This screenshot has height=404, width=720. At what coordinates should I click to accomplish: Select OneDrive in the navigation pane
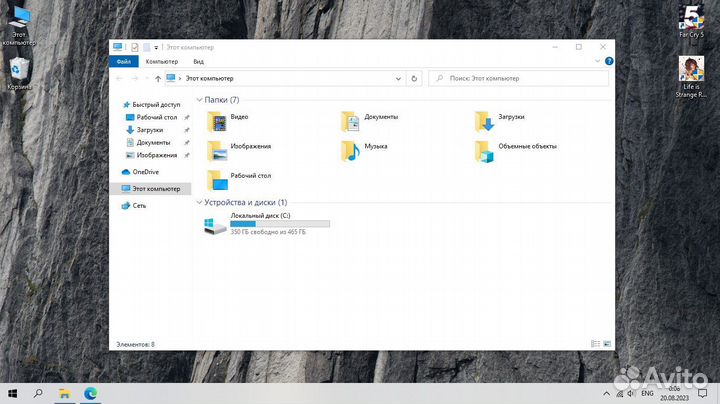tap(145, 172)
